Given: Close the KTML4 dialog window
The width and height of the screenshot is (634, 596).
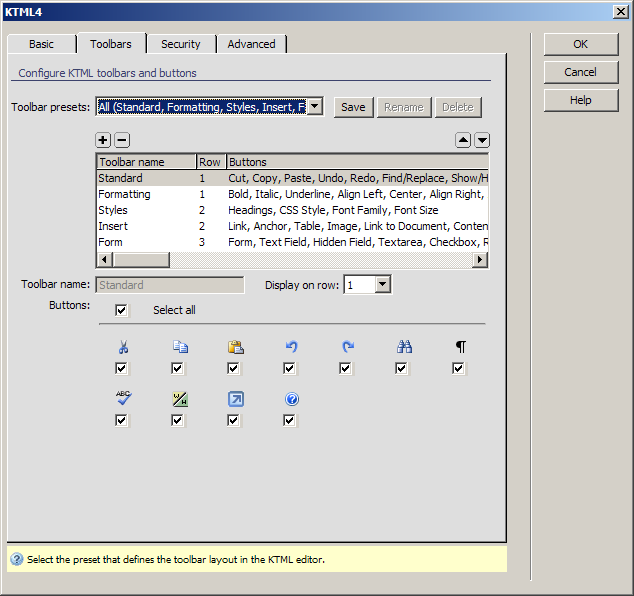Looking at the screenshot, I should pos(621,12).
